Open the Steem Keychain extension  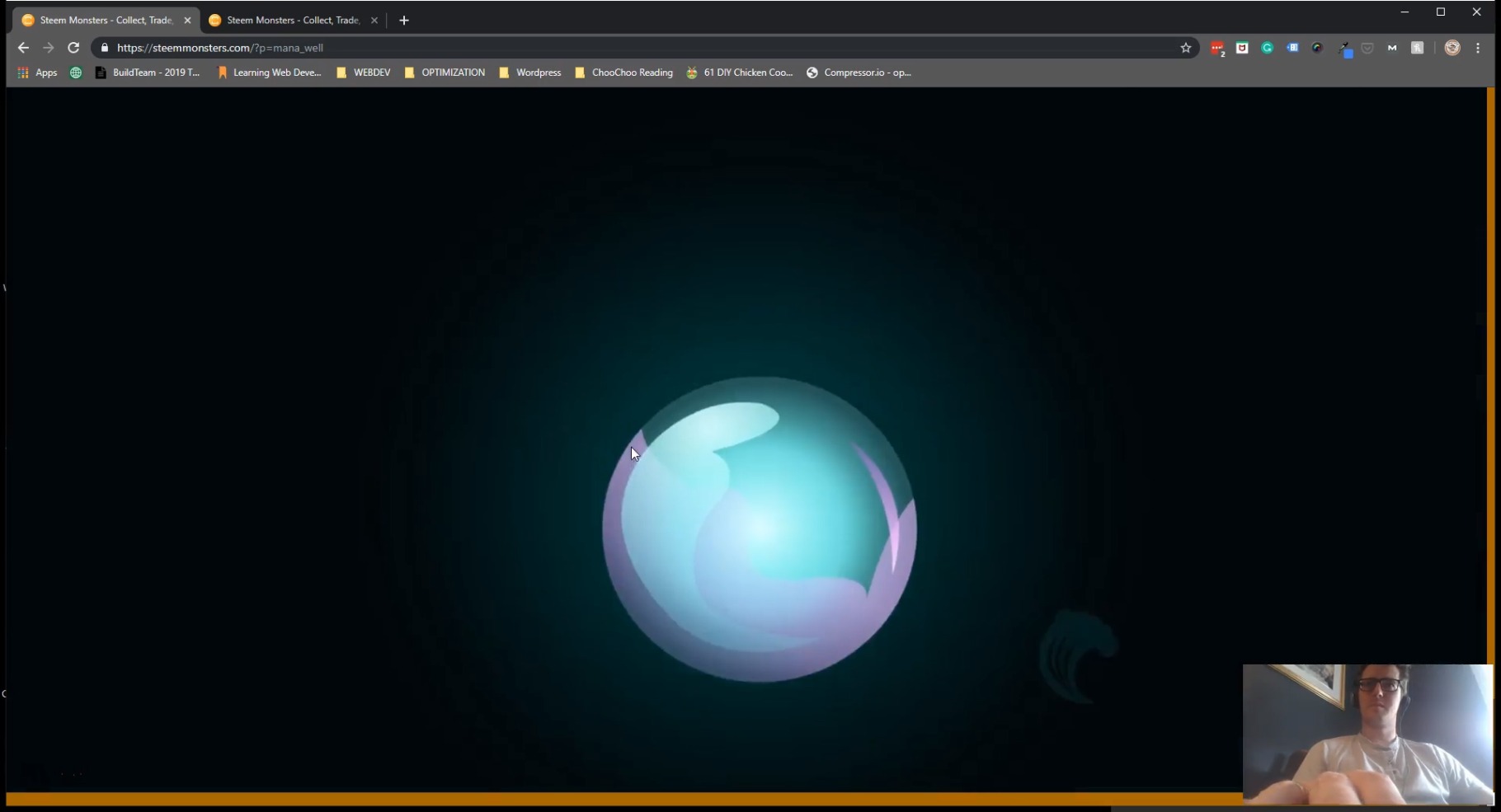point(1418,48)
